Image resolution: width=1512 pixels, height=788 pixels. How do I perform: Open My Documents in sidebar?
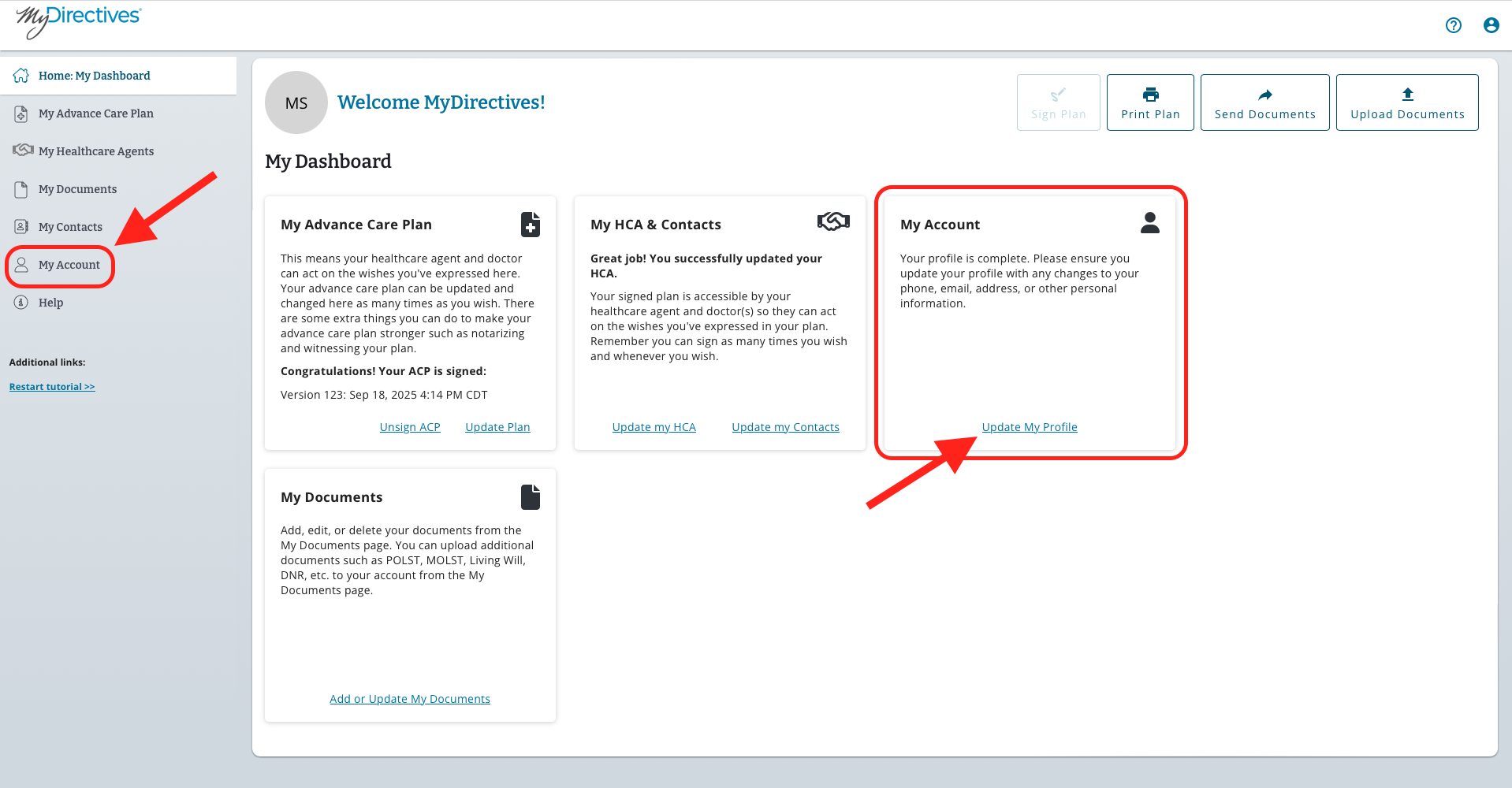[x=77, y=189]
